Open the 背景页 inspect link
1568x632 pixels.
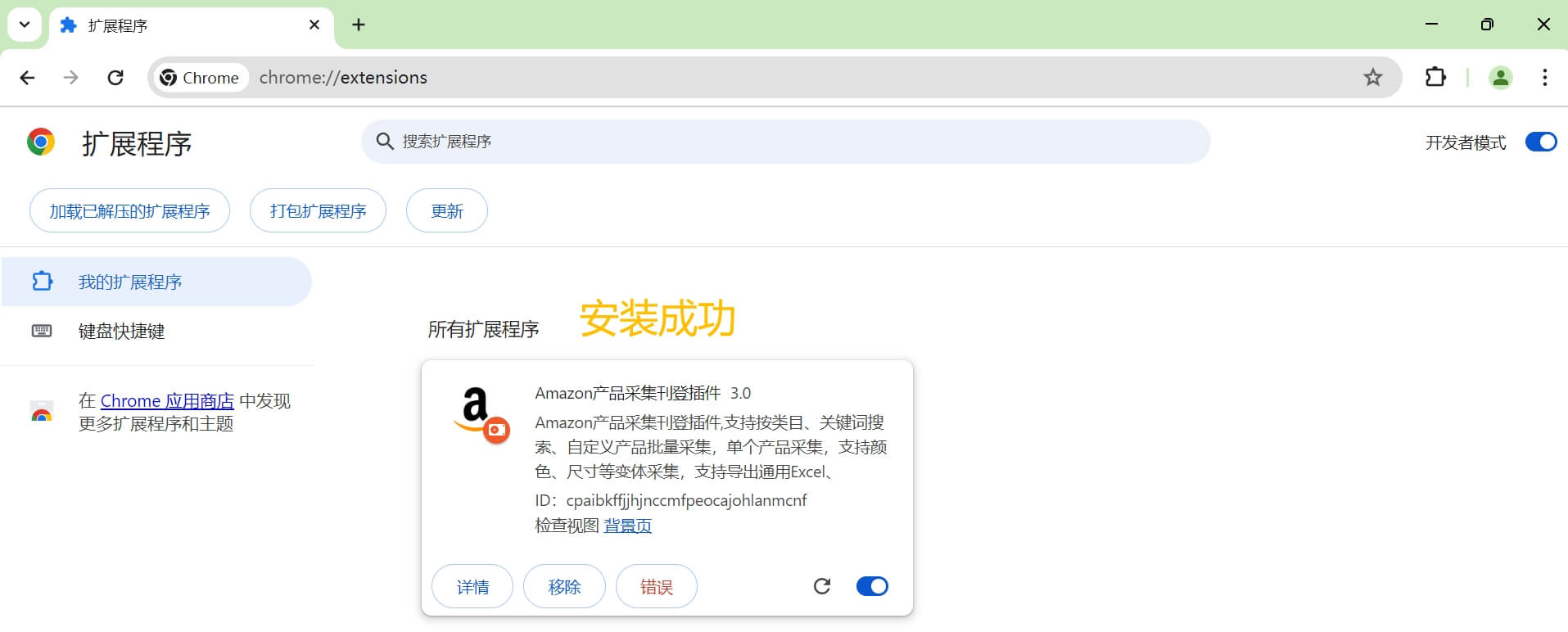[628, 526]
